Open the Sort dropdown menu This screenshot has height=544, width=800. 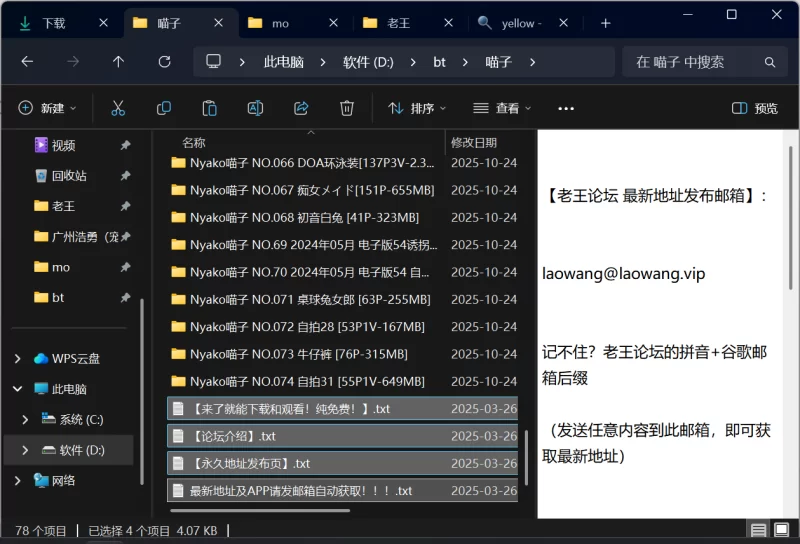coord(417,108)
